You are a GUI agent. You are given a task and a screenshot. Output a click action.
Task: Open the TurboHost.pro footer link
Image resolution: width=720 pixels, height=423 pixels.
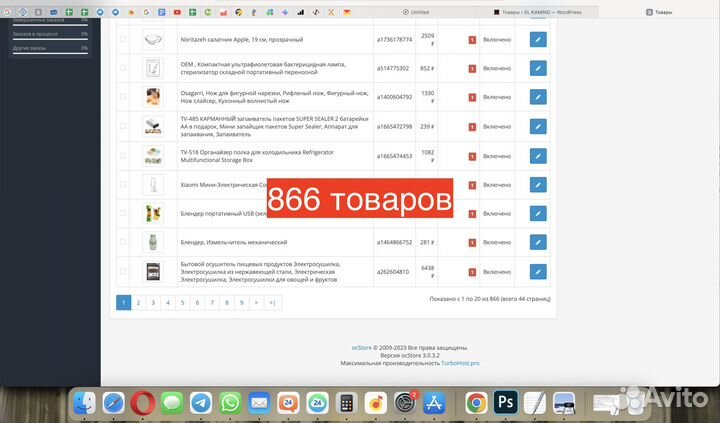460,363
